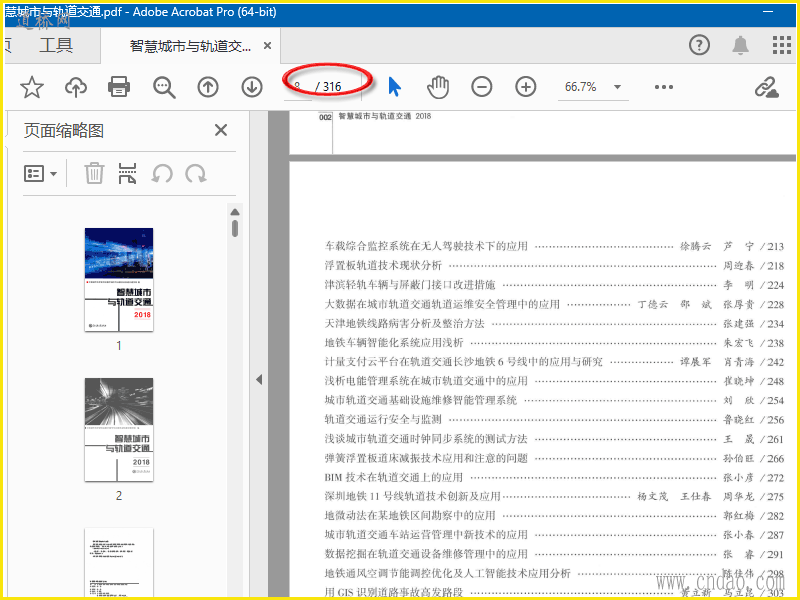Open the thumbnails options dropdown menu

pyautogui.click(x=41, y=173)
